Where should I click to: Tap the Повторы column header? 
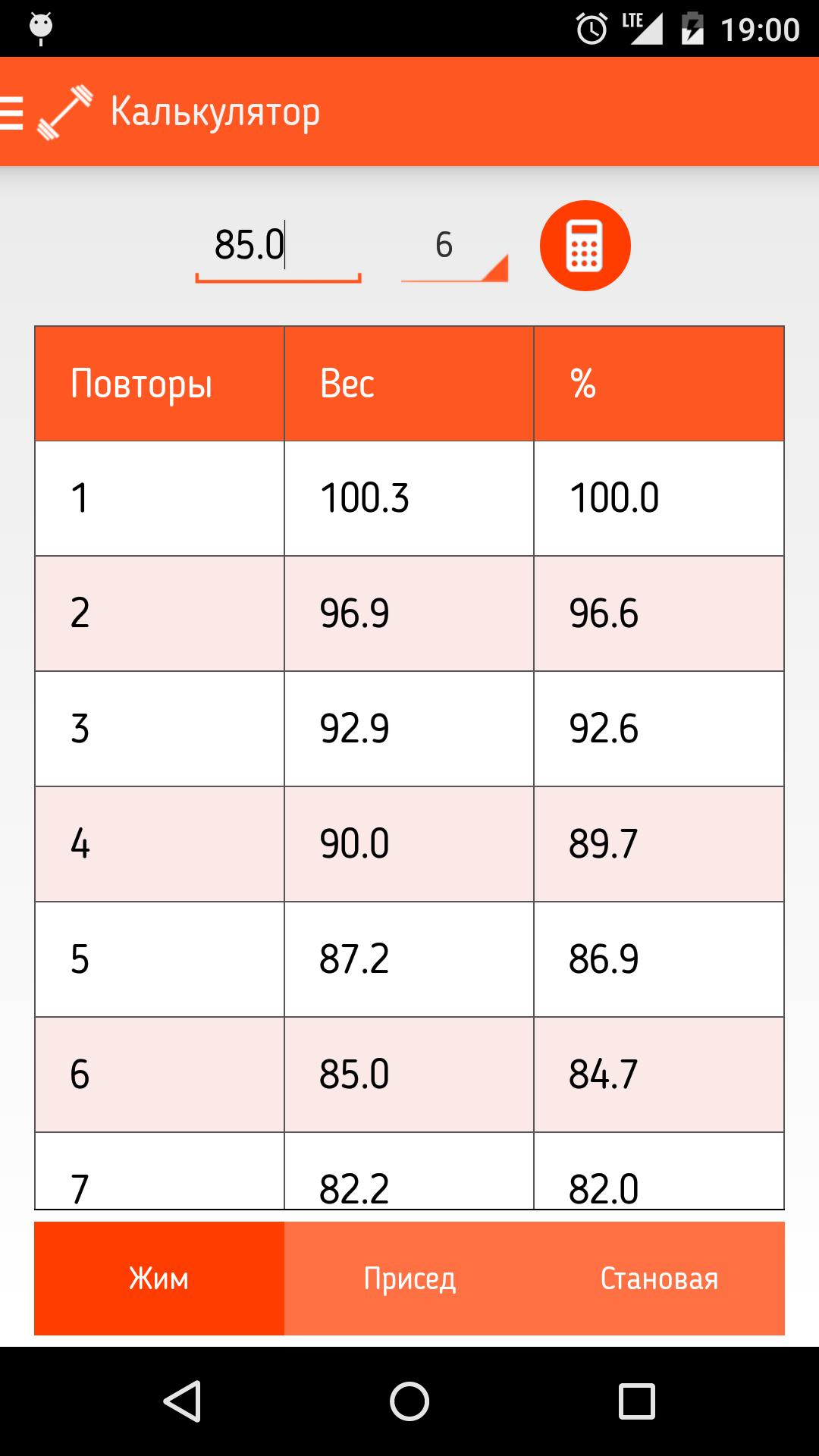[159, 384]
